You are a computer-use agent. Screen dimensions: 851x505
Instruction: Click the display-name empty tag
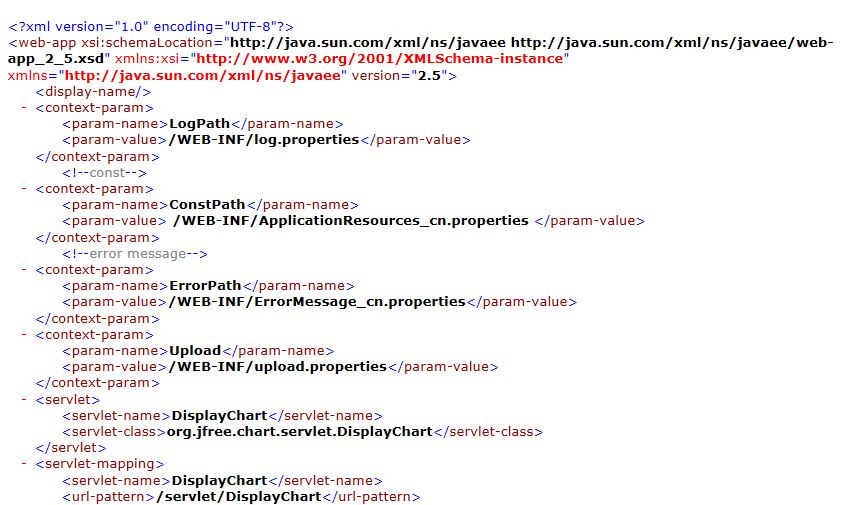[93, 92]
